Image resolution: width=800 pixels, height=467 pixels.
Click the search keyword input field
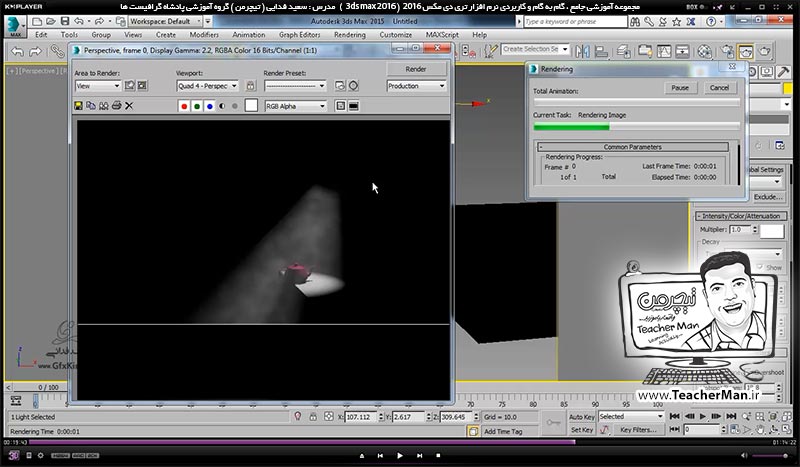[x=576, y=21]
